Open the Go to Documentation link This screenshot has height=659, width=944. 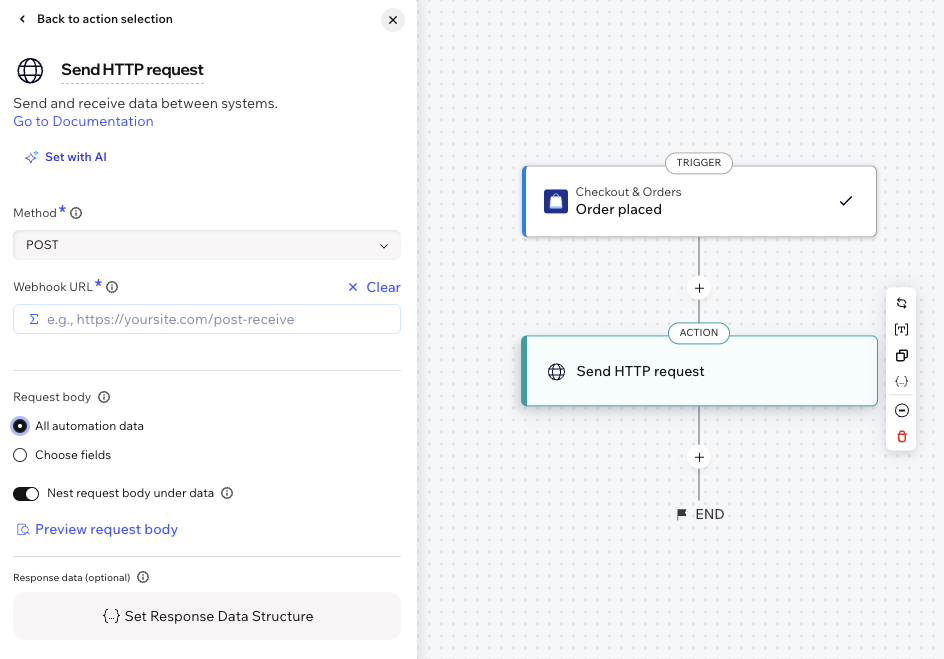click(x=83, y=122)
